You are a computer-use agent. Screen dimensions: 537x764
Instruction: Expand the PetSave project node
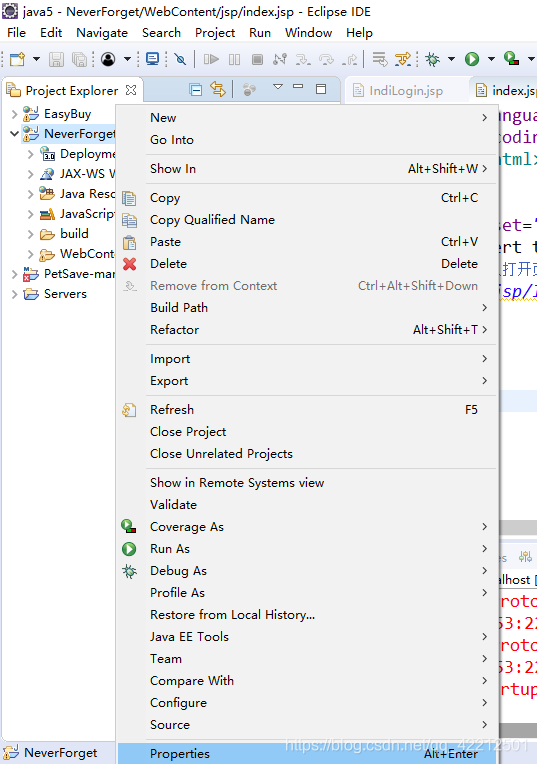click(15, 274)
